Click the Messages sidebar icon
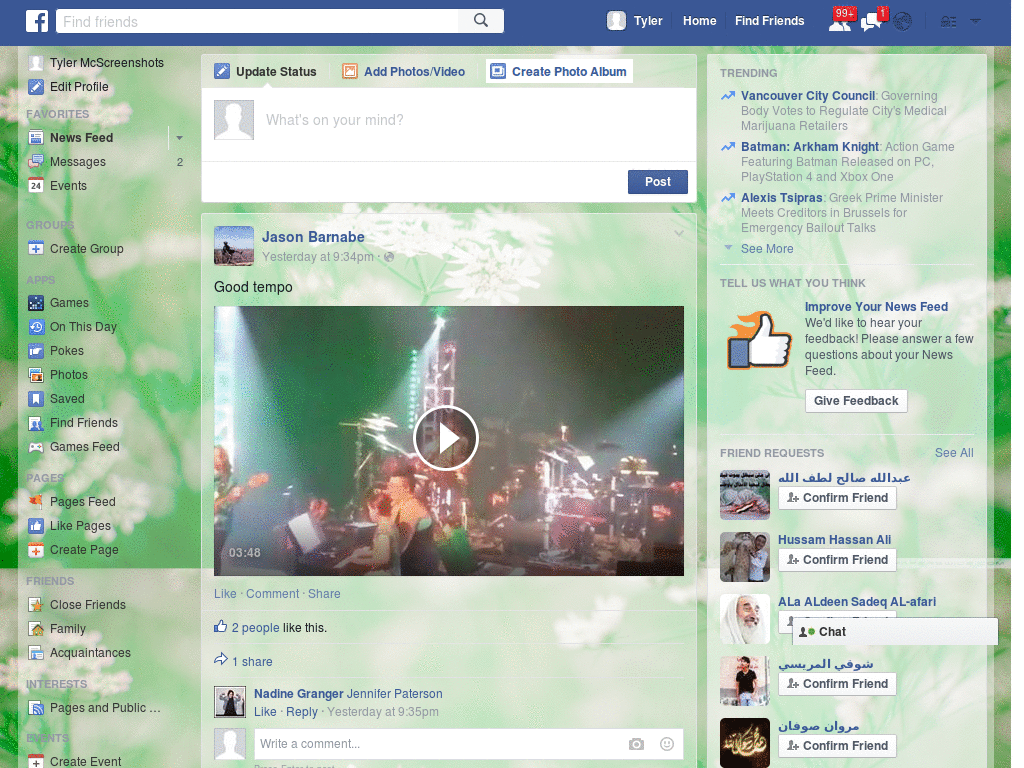 [x=36, y=161]
